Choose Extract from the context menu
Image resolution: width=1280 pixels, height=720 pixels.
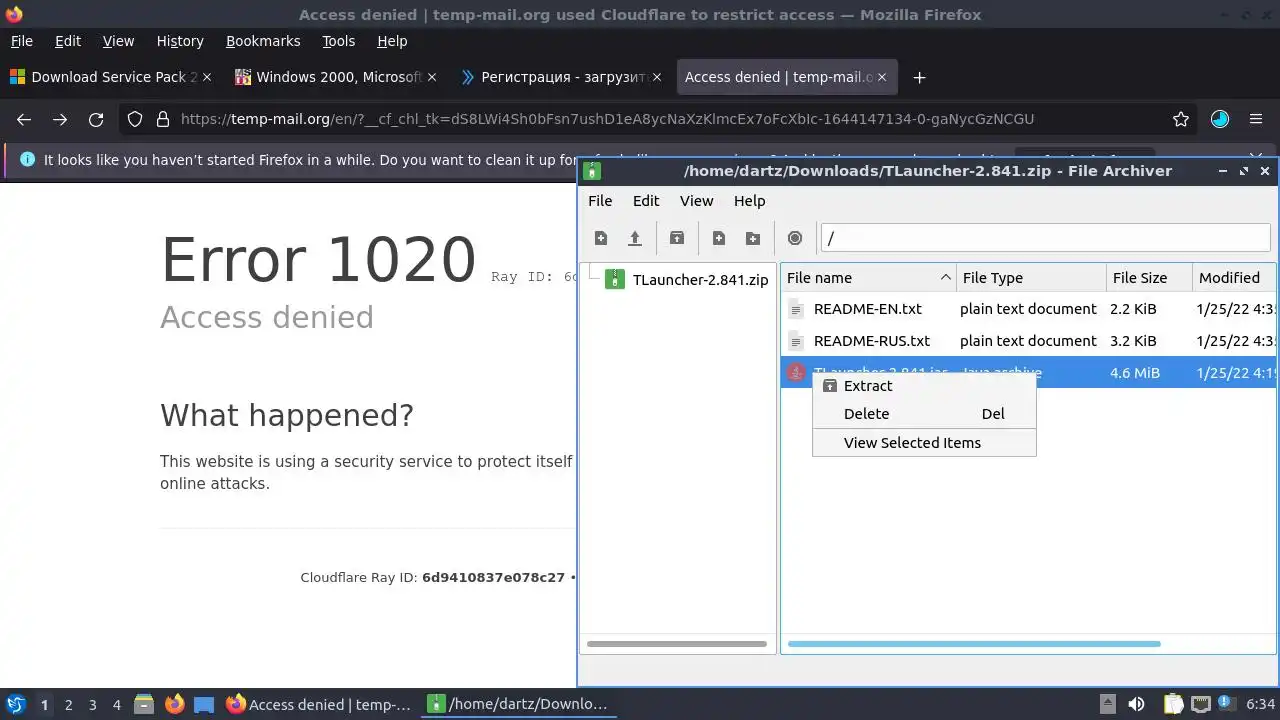924,385
